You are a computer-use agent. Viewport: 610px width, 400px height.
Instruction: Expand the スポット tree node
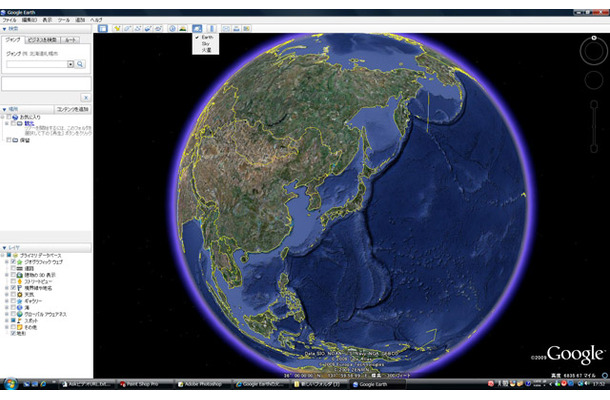(x=7, y=321)
